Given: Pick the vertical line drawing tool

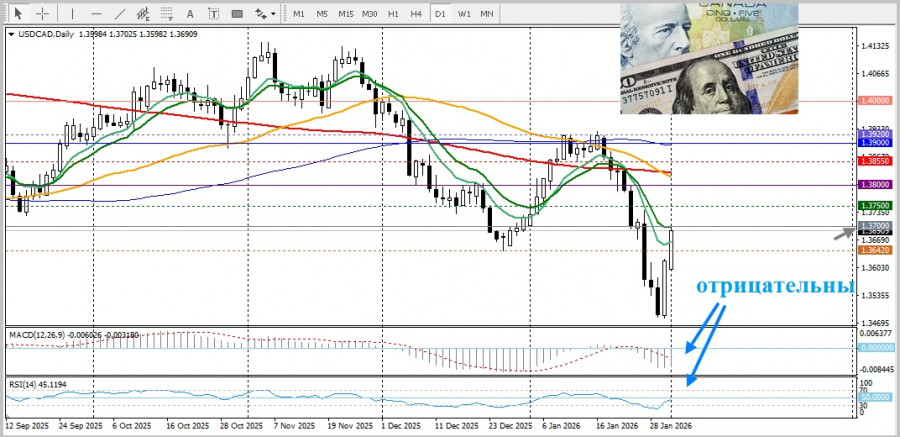Looking at the screenshot, I should coord(70,14).
